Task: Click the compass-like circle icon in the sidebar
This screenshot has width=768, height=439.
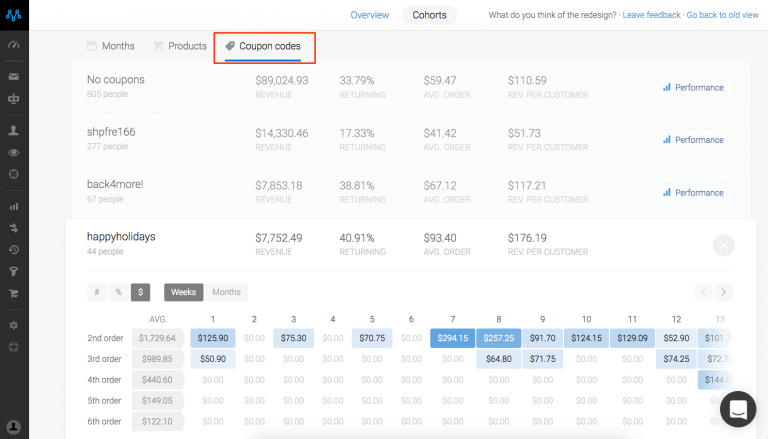Action: point(14,174)
